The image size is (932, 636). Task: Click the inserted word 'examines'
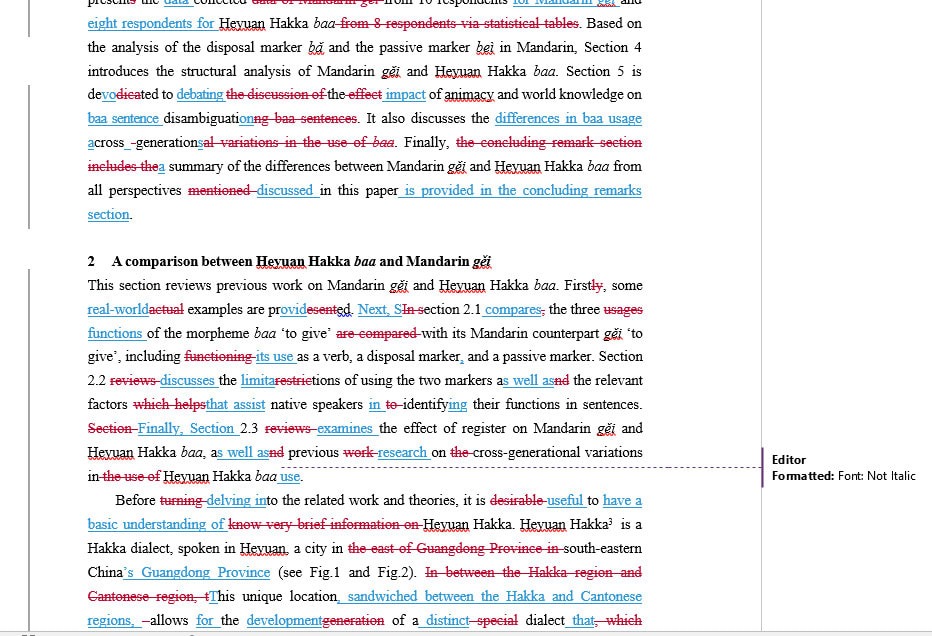[345, 429]
